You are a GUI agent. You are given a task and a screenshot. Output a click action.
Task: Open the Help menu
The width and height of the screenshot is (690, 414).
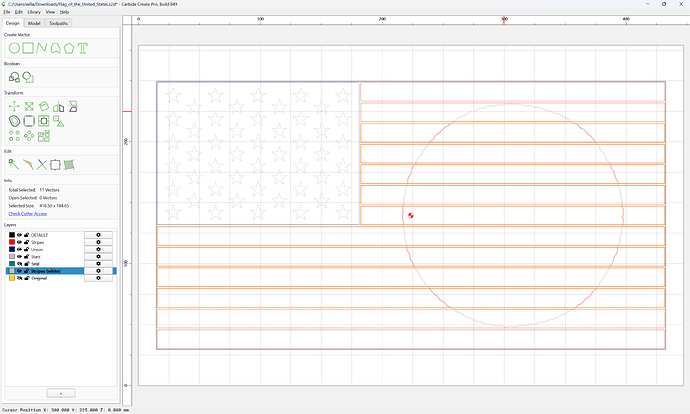(x=64, y=12)
